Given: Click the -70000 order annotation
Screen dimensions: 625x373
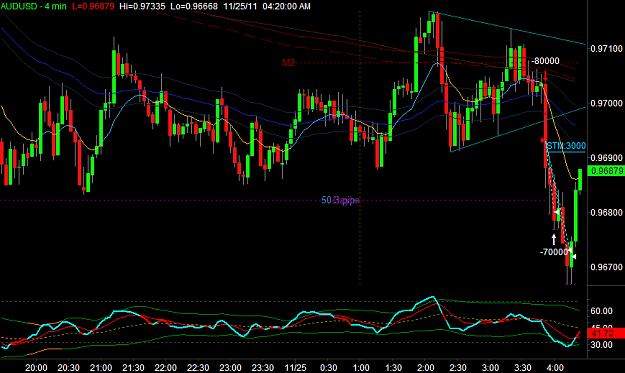Looking at the screenshot, I should coord(554,252).
